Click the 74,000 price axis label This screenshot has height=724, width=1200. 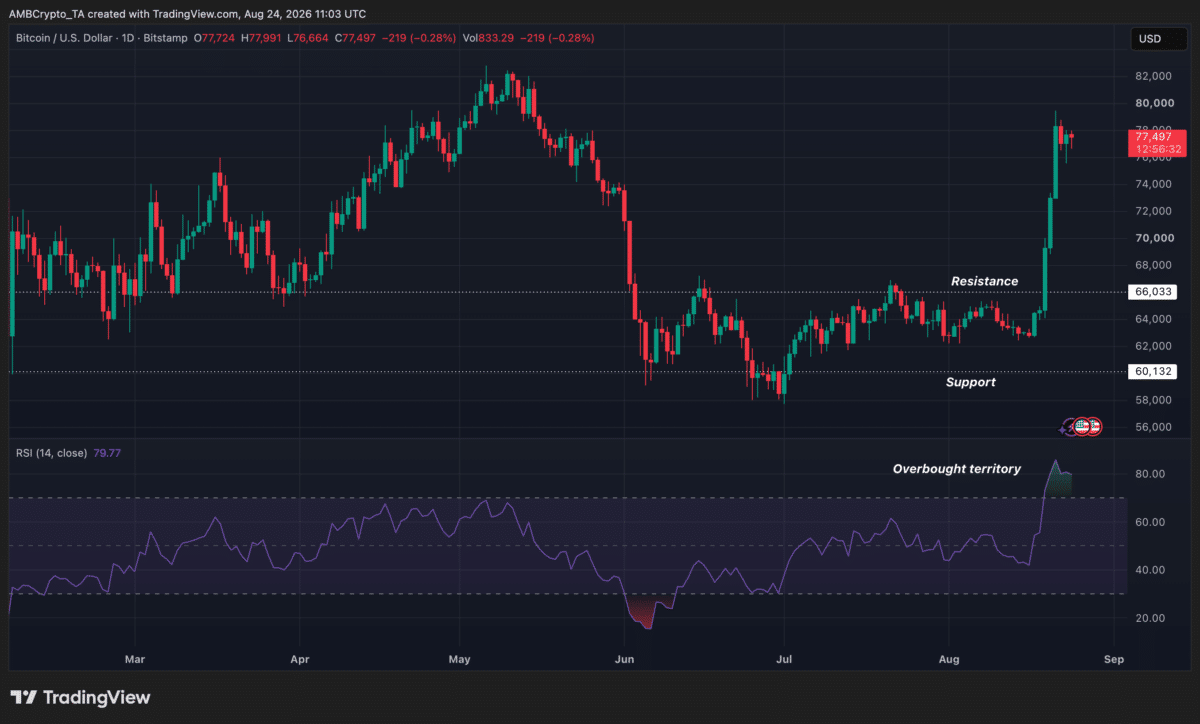tap(1154, 184)
